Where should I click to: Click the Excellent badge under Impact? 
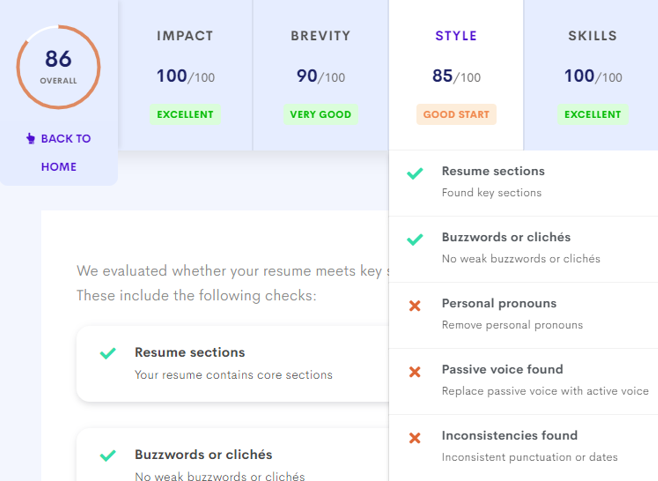tap(185, 114)
